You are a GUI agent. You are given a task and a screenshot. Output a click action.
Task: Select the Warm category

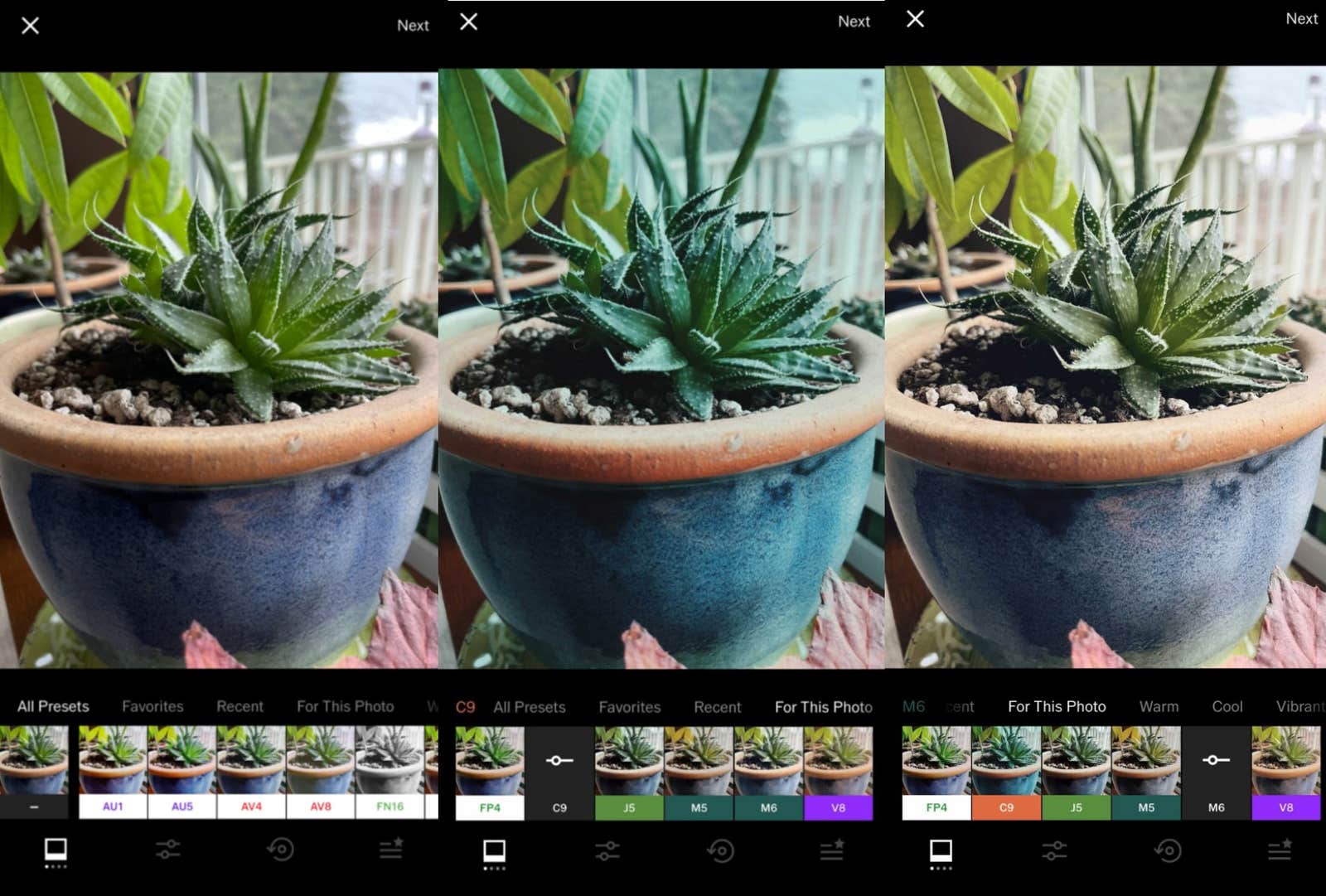pos(1159,706)
